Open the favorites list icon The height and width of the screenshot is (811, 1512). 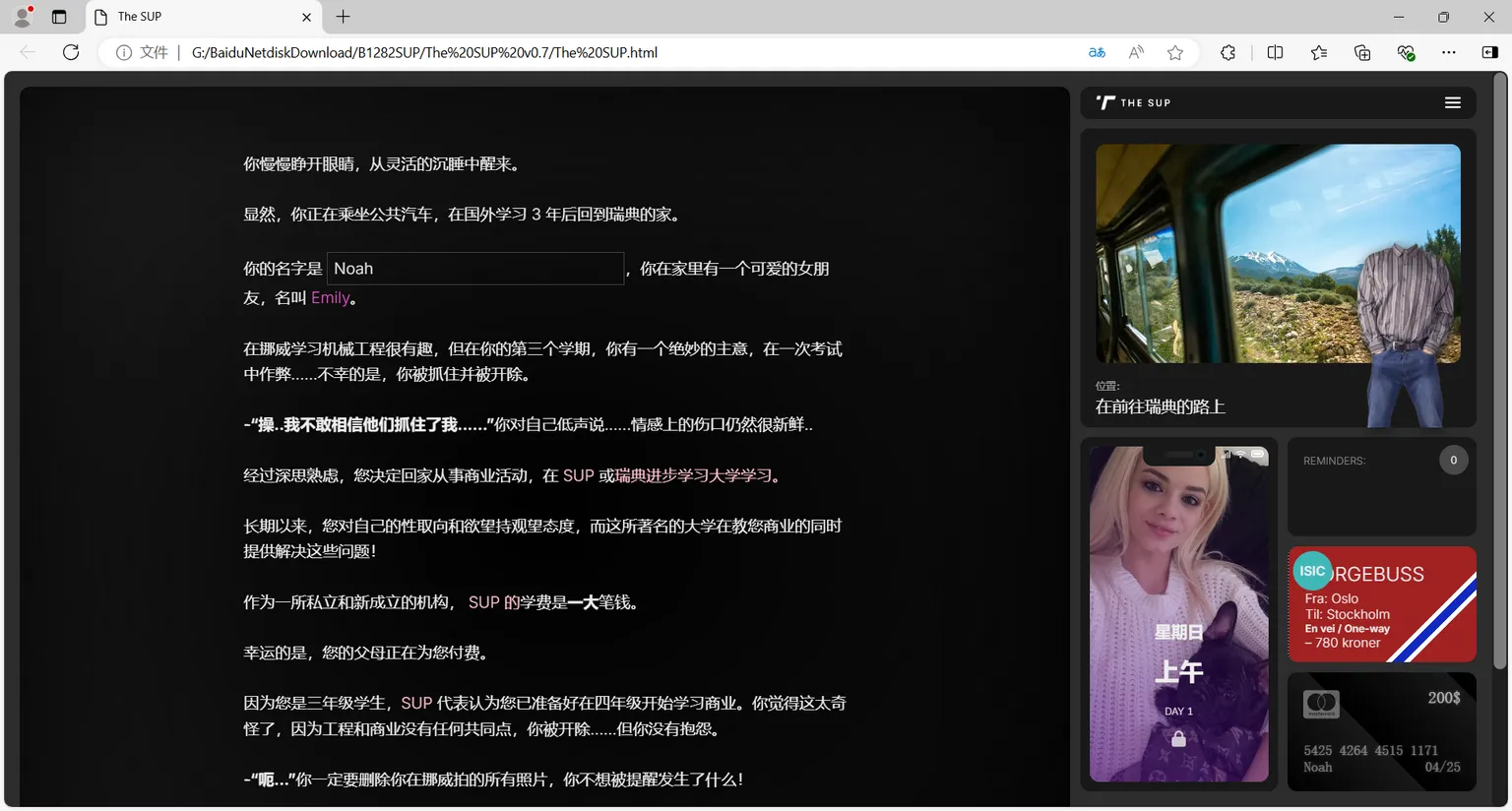pos(1319,53)
